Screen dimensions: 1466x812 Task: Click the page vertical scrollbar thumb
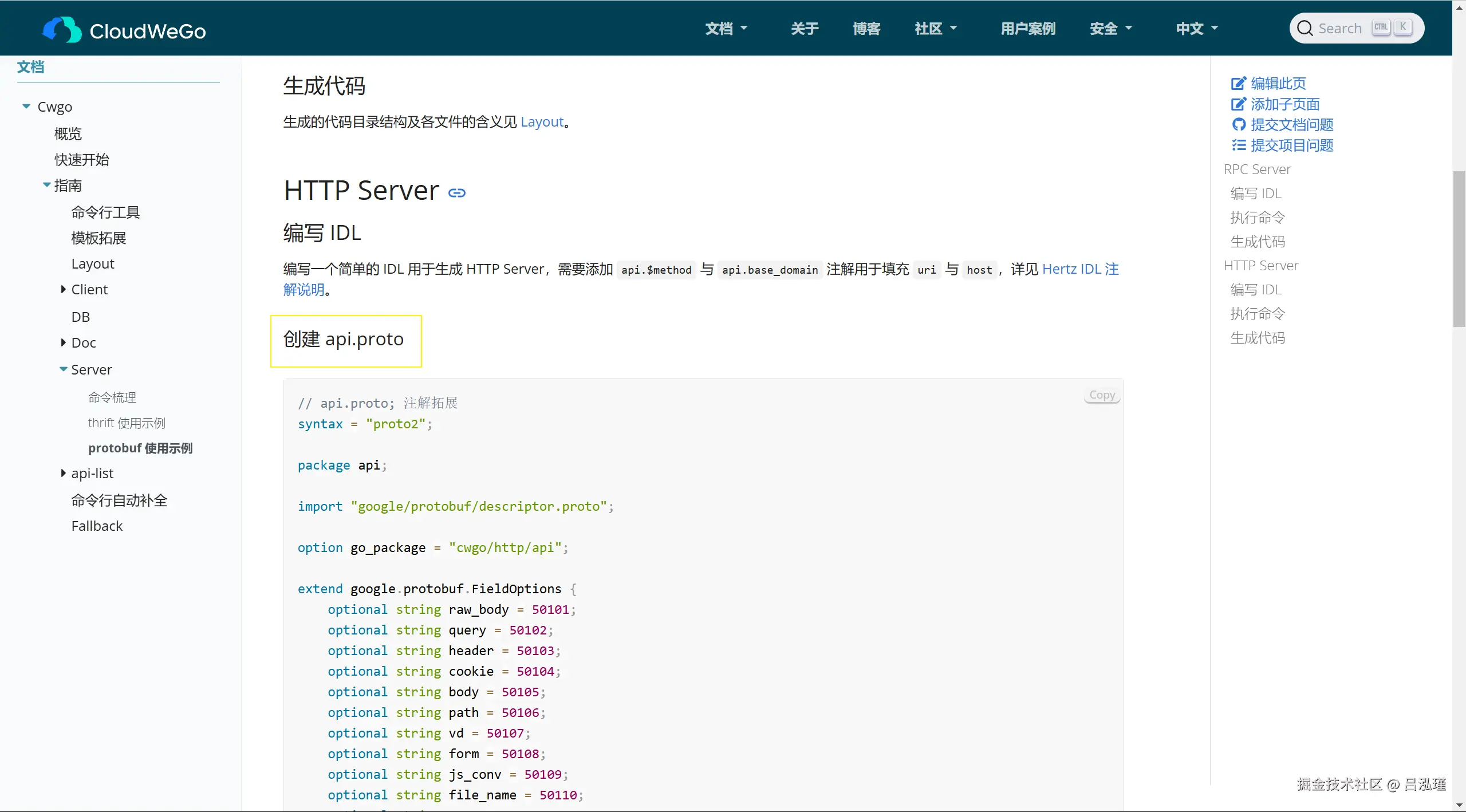pyautogui.click(x=1459, y=249)
